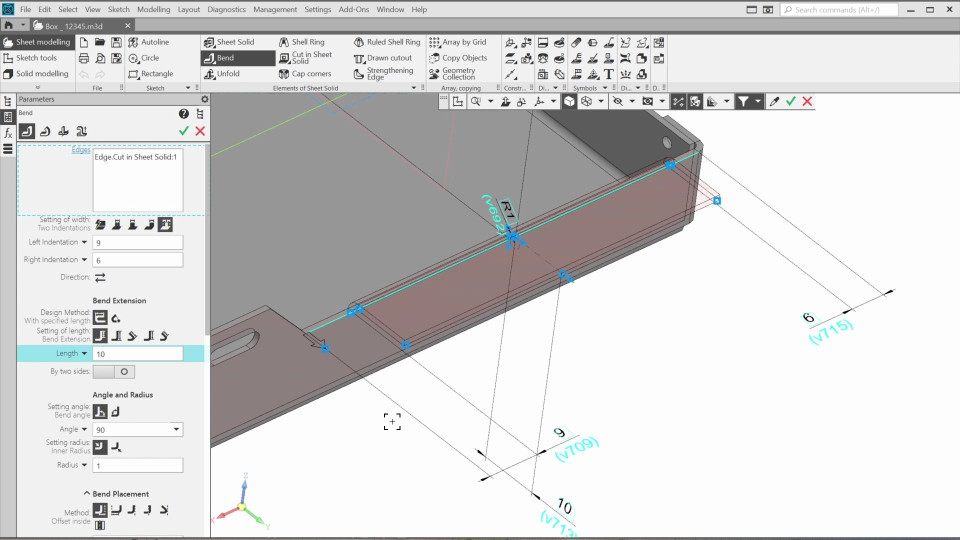Toggle the By two sides switch
Screen dimensions: 960x540
(113, 371)
